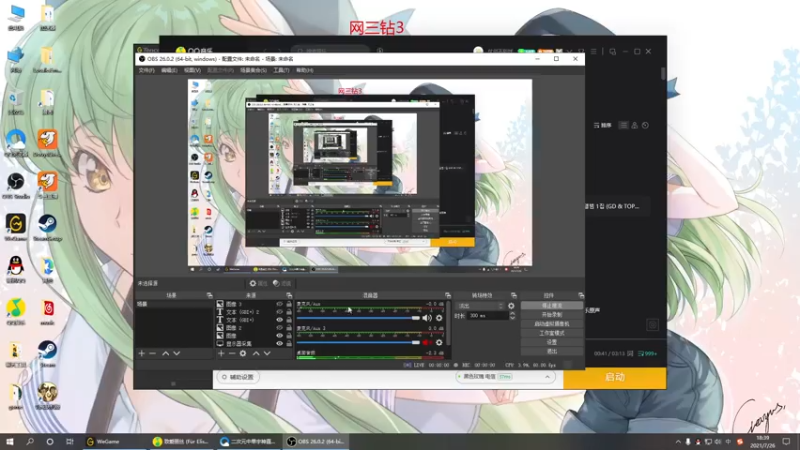The width and height of the screenshot is (800, 450).
Task: Pop out the 来源 dock panel
Action: [x=289, y=295]
